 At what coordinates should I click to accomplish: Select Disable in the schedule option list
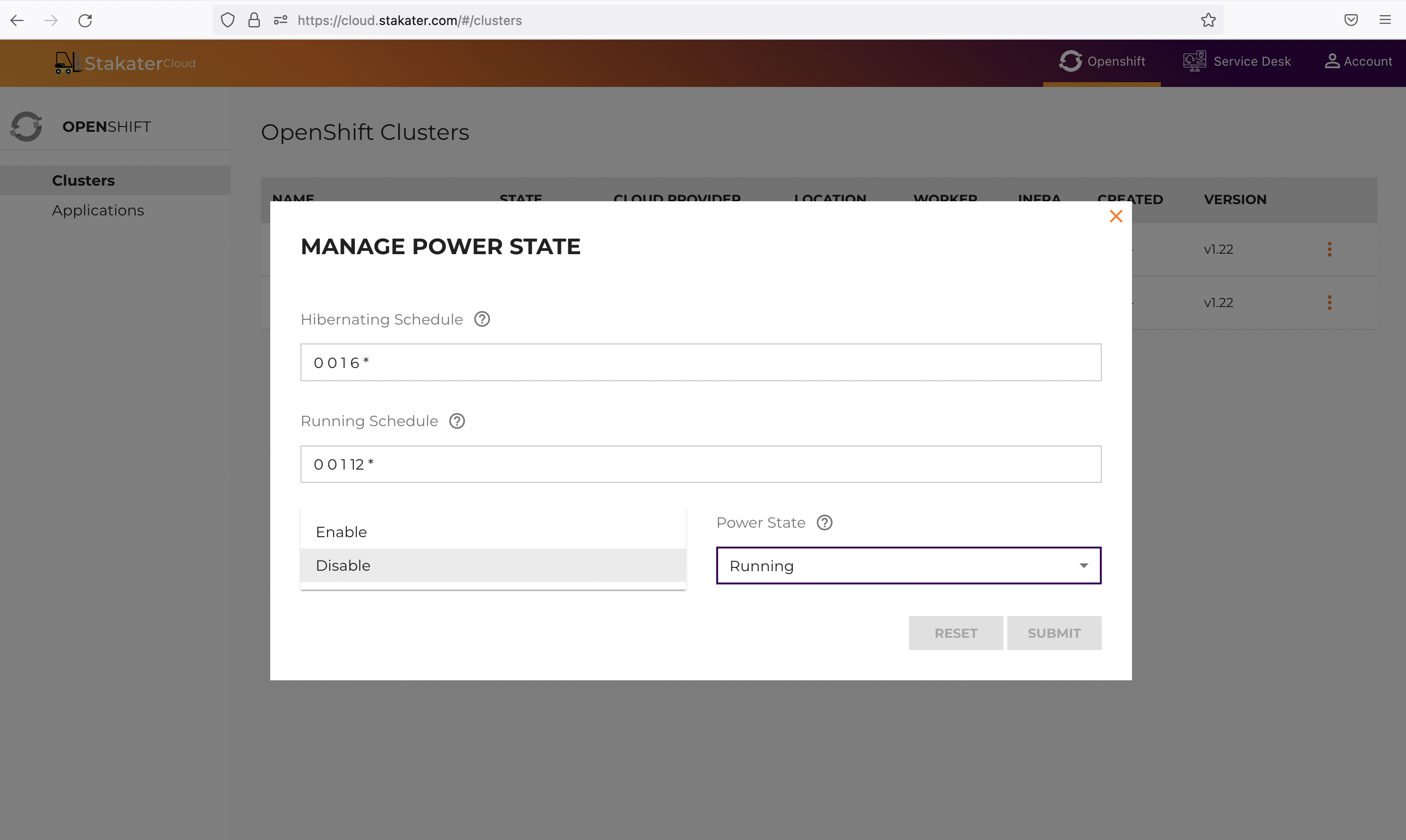(x=343, y=565)
